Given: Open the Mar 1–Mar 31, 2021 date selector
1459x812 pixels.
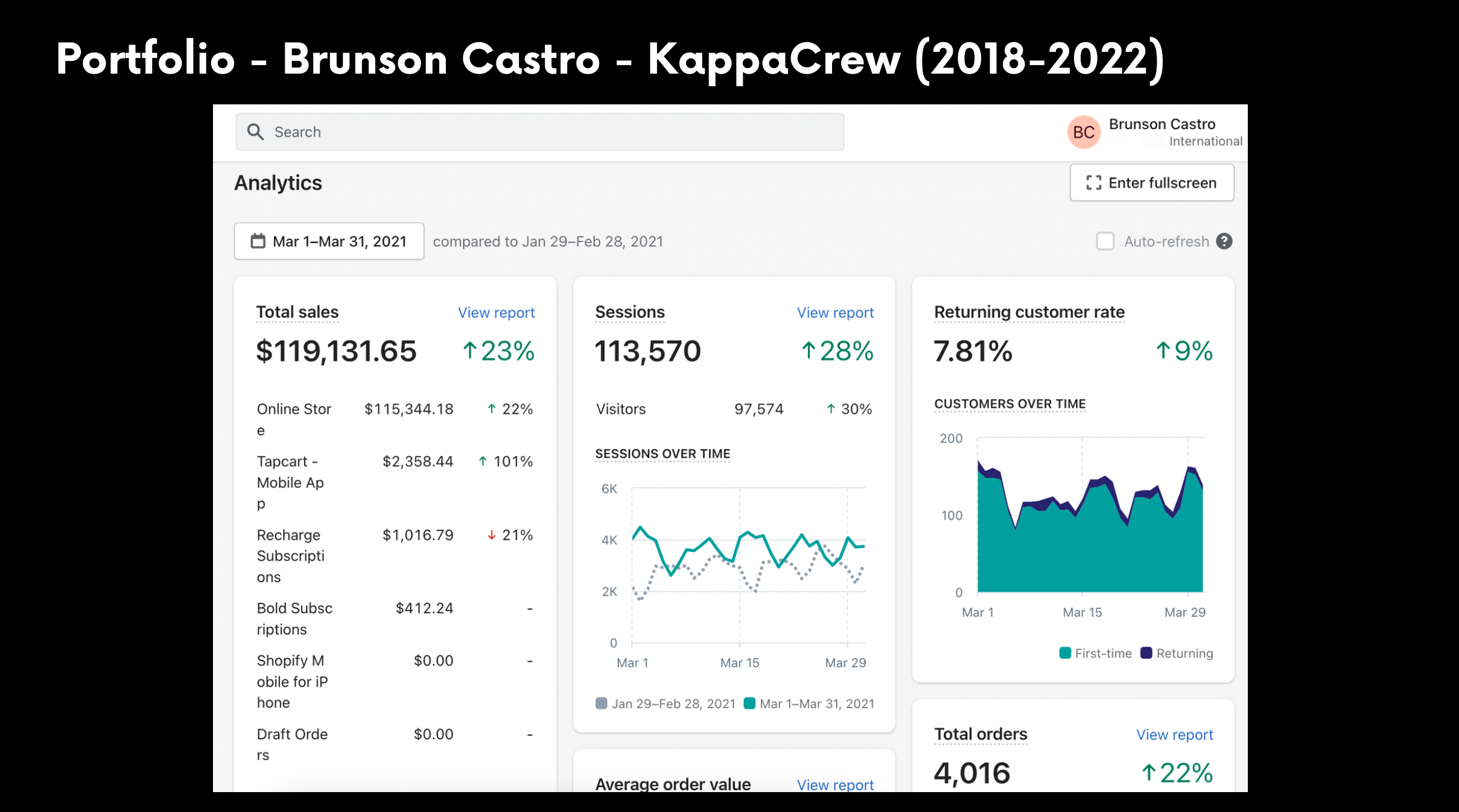Looking at the screenshot, I should [329, 241].
